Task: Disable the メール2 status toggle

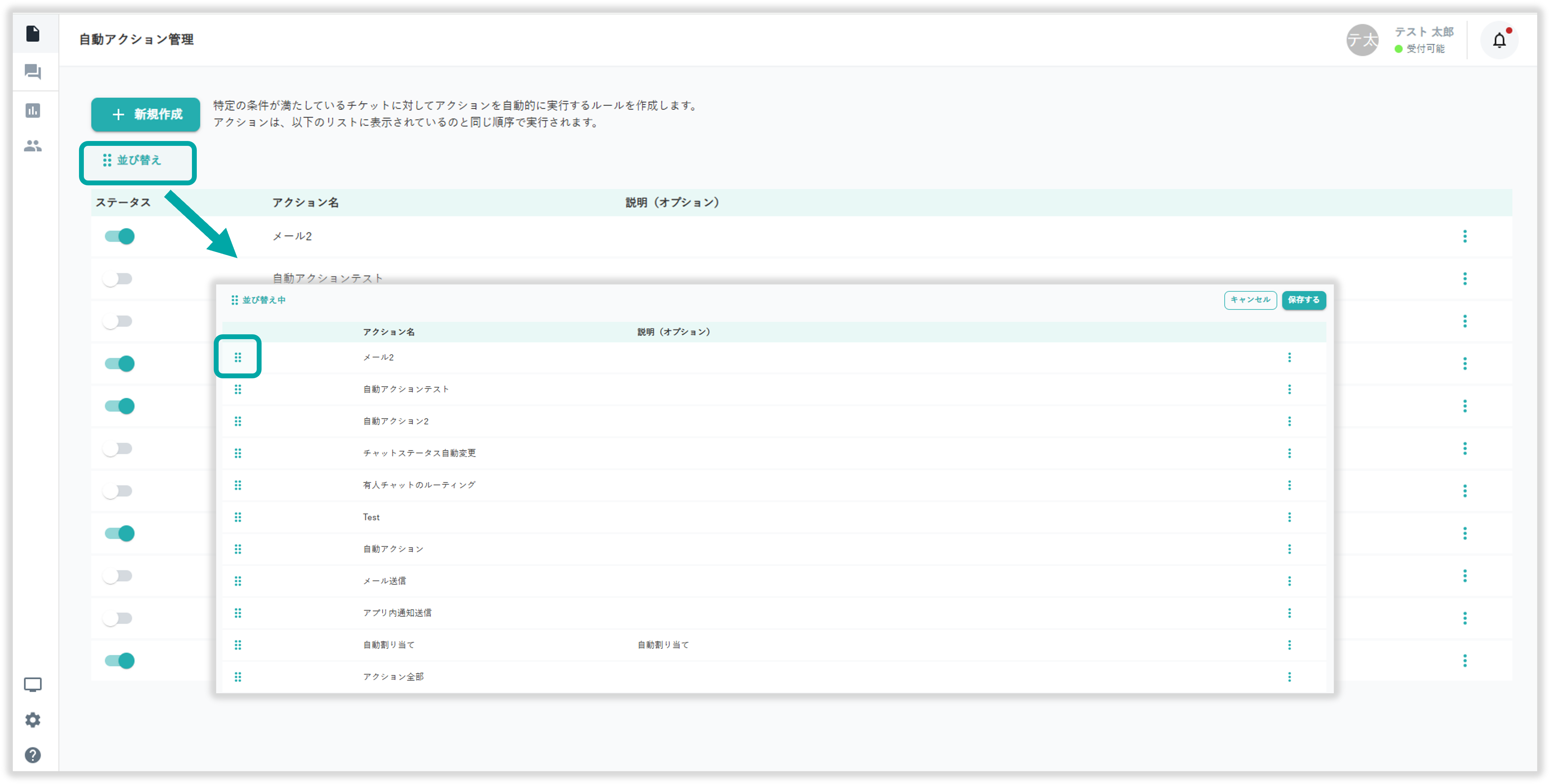Action: tap(120, 237)
